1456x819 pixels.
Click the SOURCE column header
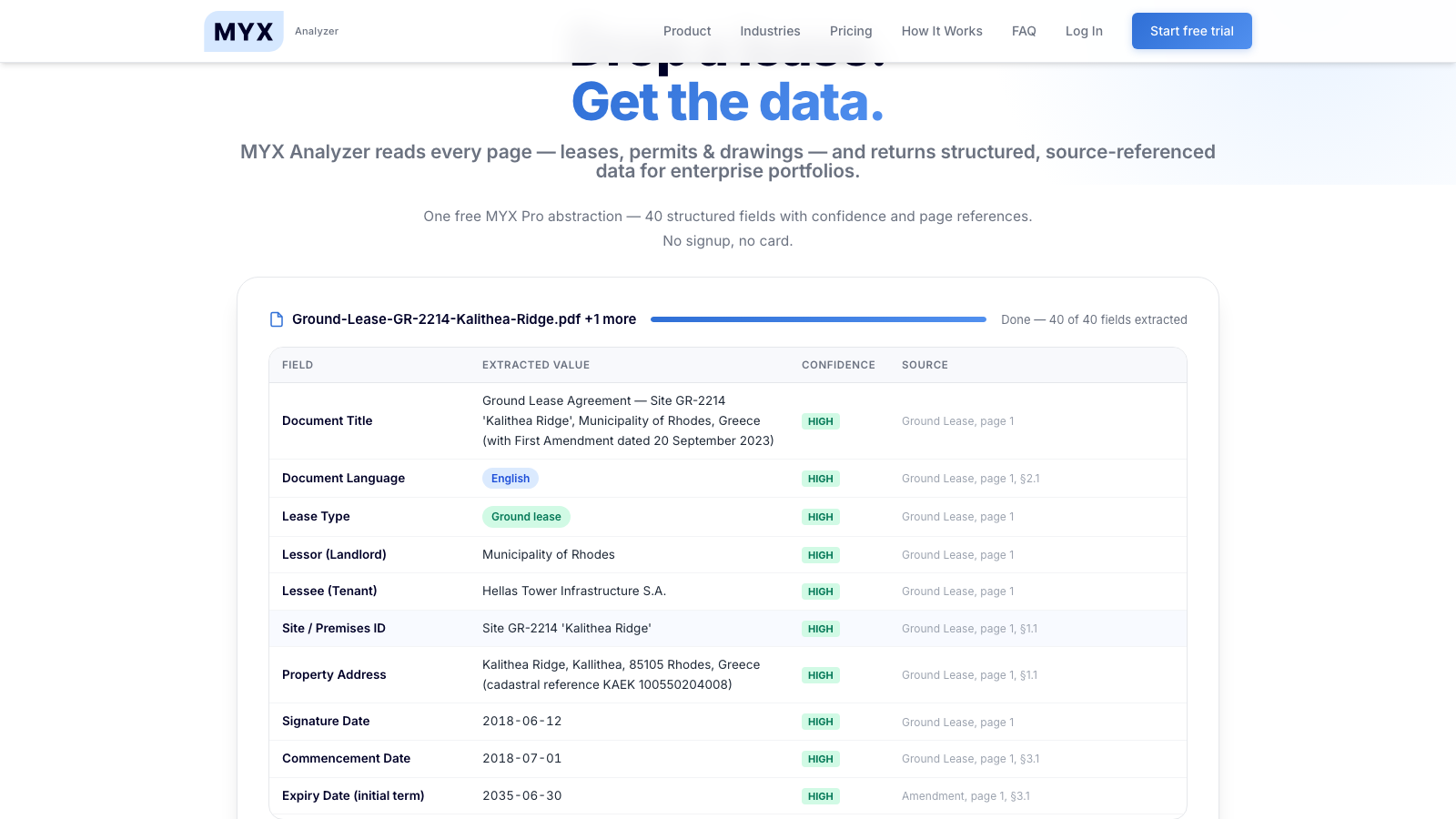[x=925, y=365]
